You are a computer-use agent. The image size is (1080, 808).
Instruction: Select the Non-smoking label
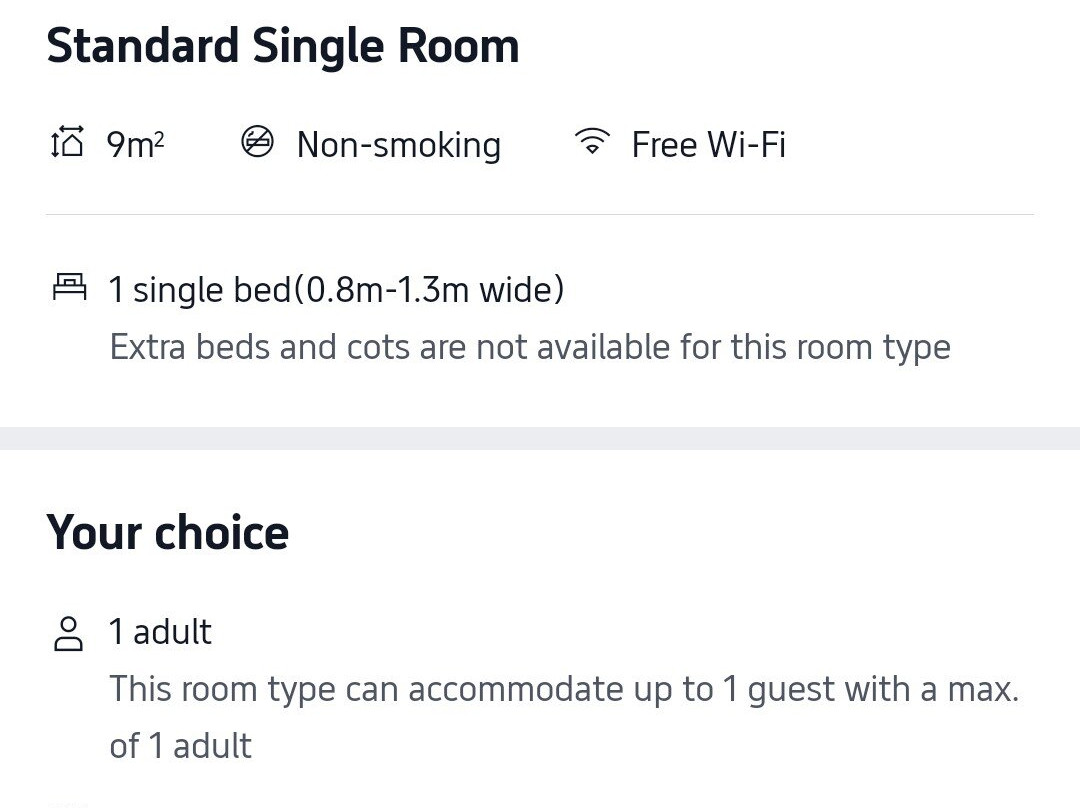tap(398, 145)
